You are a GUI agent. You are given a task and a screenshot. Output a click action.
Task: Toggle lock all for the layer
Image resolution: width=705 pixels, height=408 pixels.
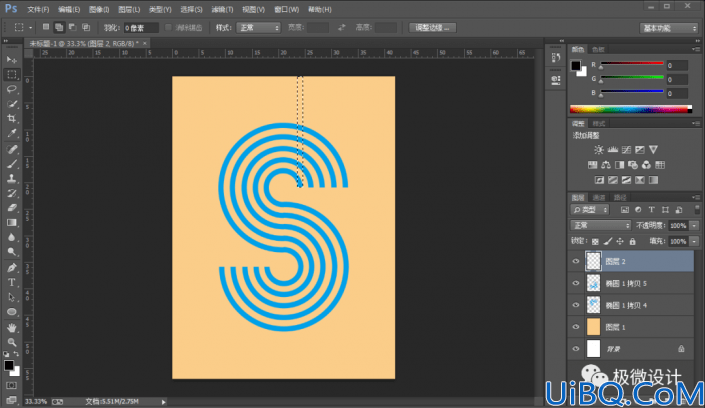(633, 242)
